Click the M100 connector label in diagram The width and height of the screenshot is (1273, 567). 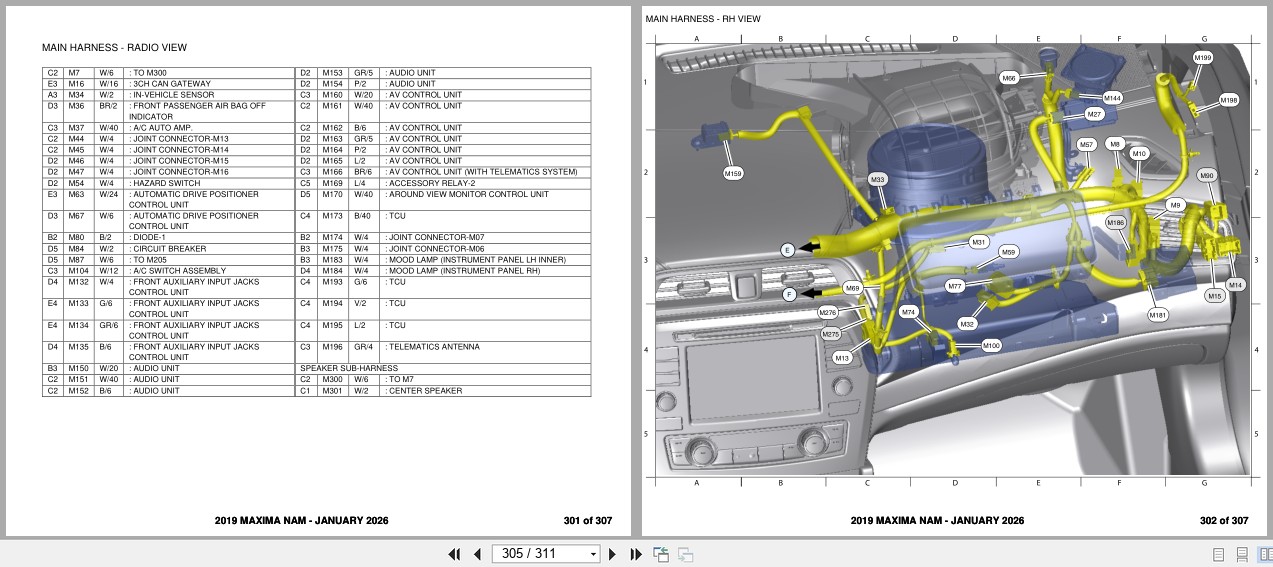click(x=990, y=345)
